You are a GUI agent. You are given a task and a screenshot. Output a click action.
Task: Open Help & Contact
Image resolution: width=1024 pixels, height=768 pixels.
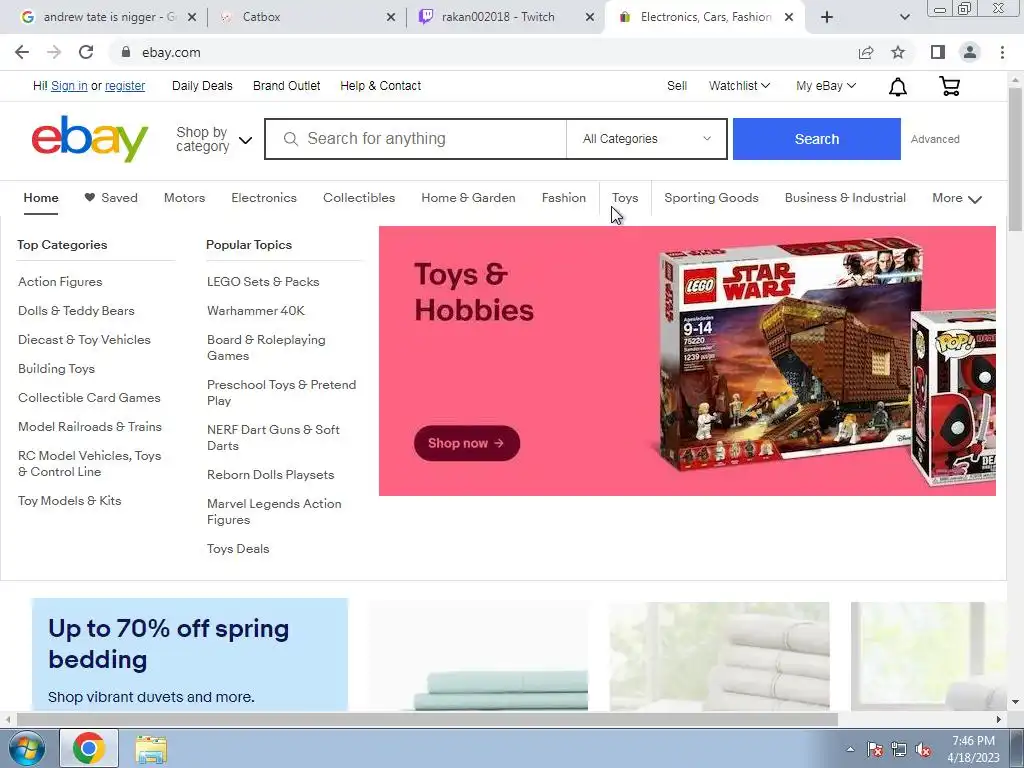(x=381, y=86)
